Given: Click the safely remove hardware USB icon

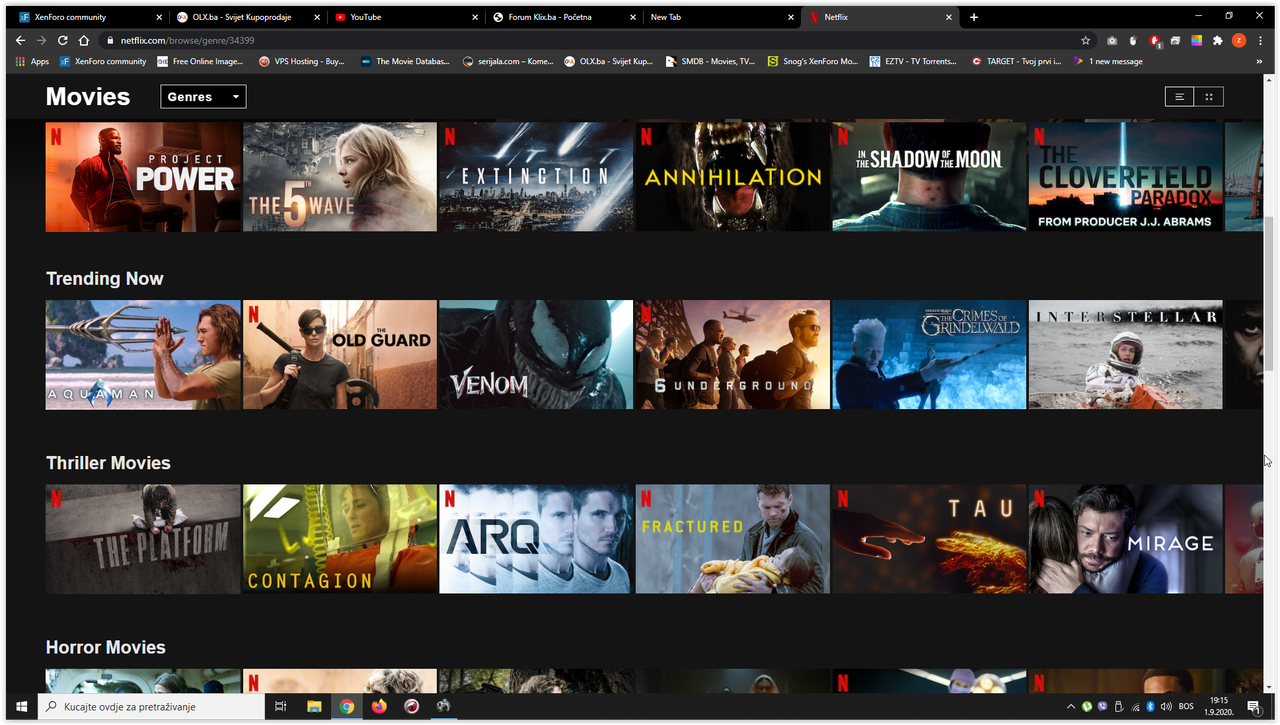Looking at the screenshot, I should pyautogui.click(x=1119, y=707).
